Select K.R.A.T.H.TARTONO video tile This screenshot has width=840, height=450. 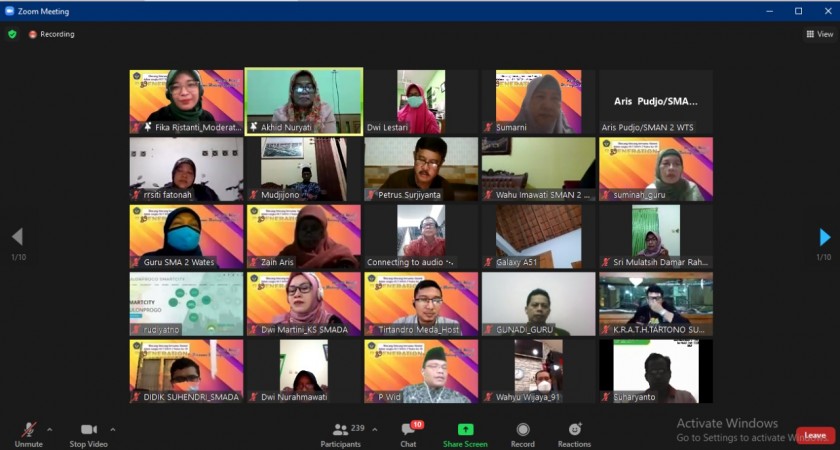(x=656, y=304)
